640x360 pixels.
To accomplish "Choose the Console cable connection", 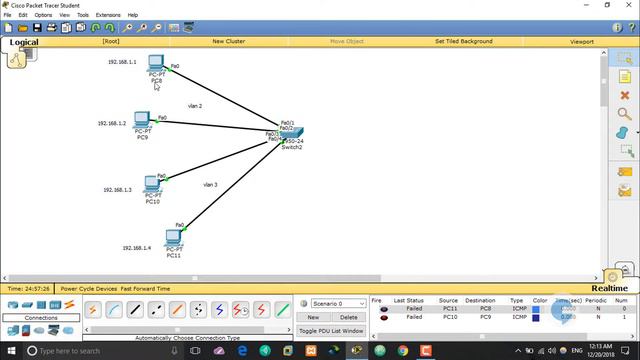I will pos(114,310).
